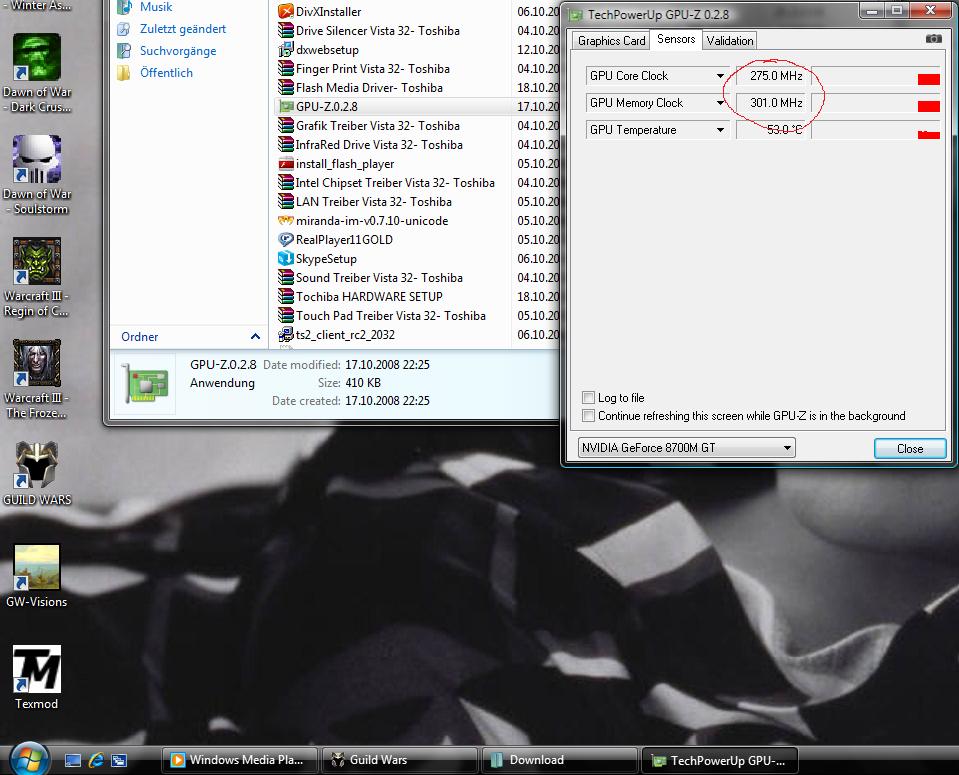
Task: Select Finger Print Vista 32- Toshiba file
Action: point(372,69)
